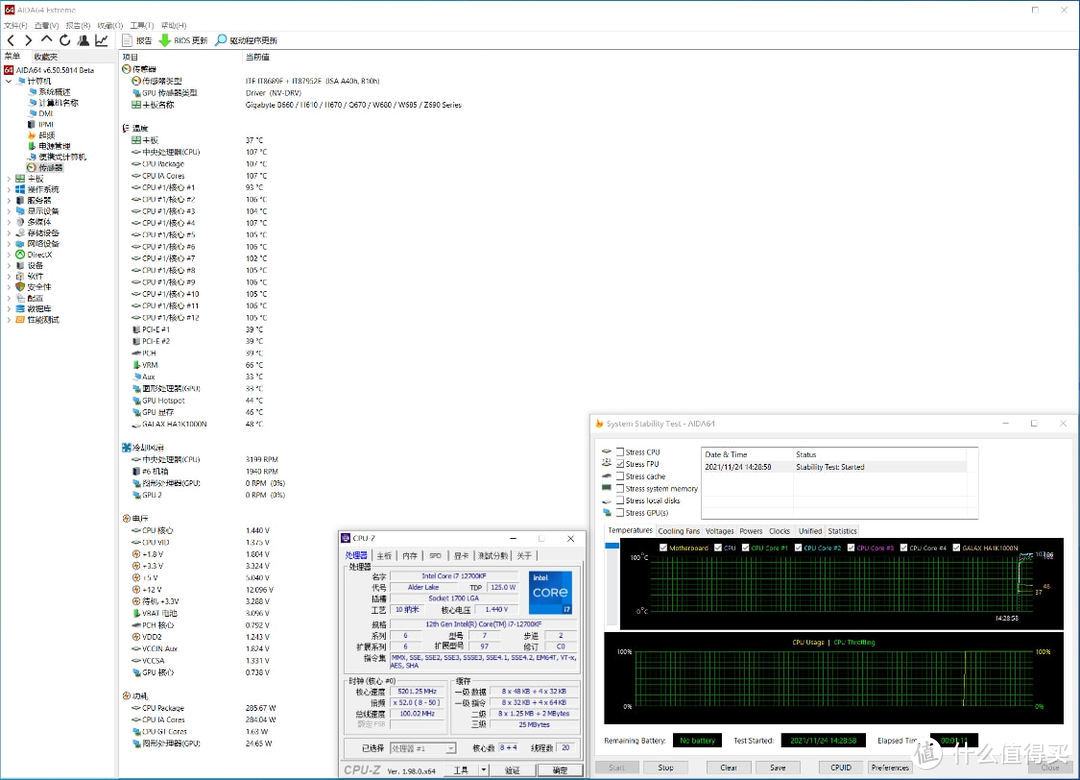Screen dimensions: 1080x780
Task: Open the 处理器 #1 selection dropdown in CPU-Z
Action: pyautogui.click(x=450, y=749)
